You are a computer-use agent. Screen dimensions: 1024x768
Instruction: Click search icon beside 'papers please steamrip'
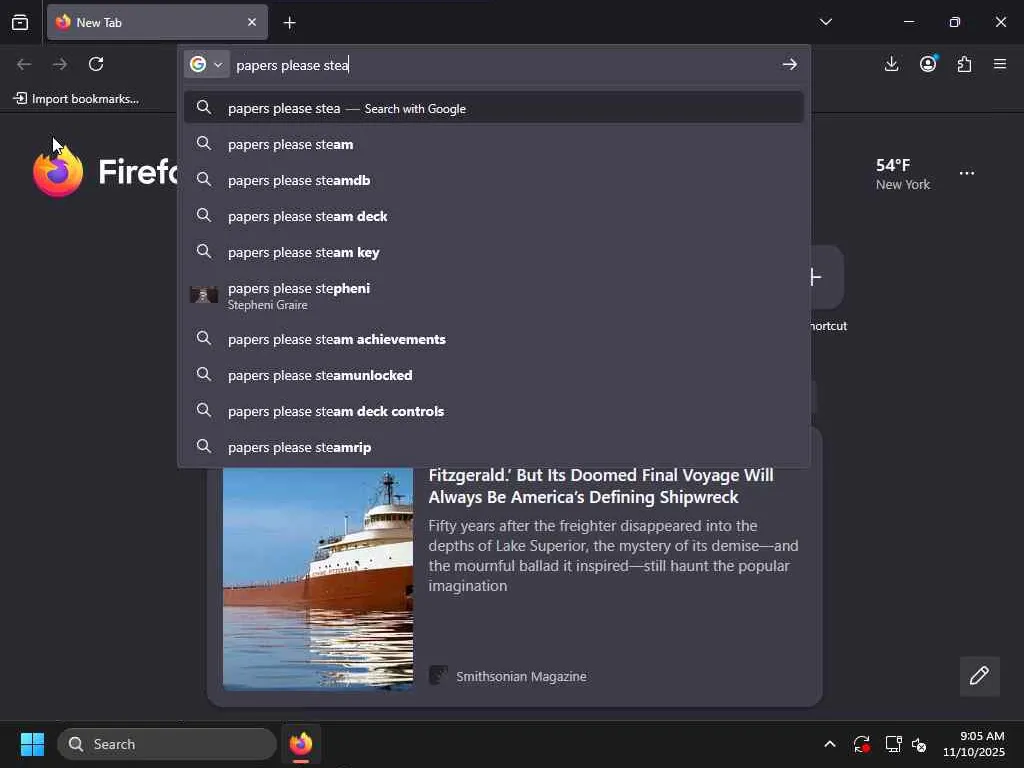pyautogui.click(x=204, y=446)
